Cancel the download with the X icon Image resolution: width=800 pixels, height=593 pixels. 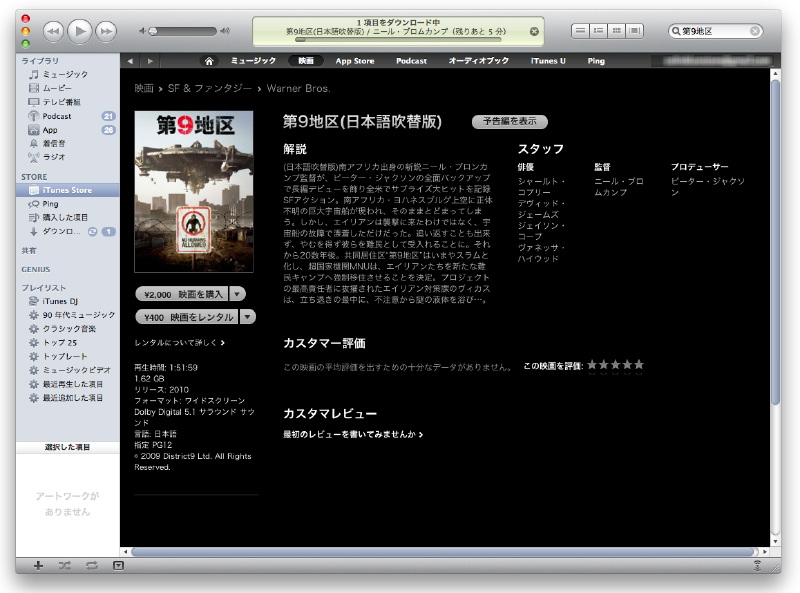click(x=534, y=32)
